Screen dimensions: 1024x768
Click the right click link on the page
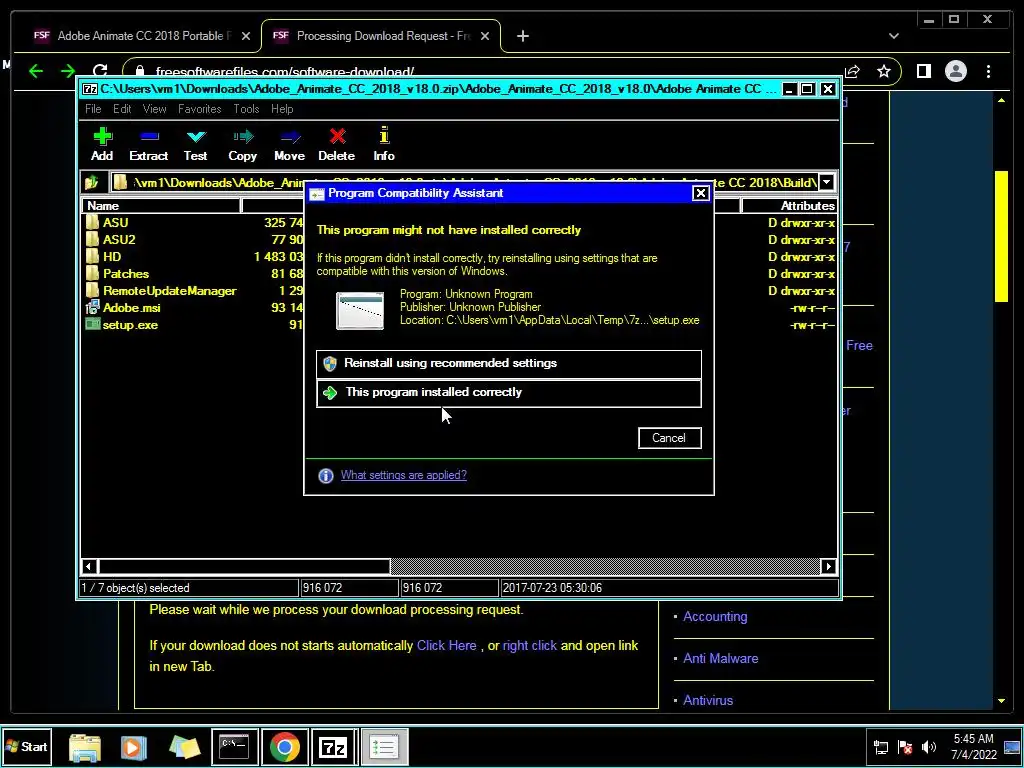coord(530,645)
